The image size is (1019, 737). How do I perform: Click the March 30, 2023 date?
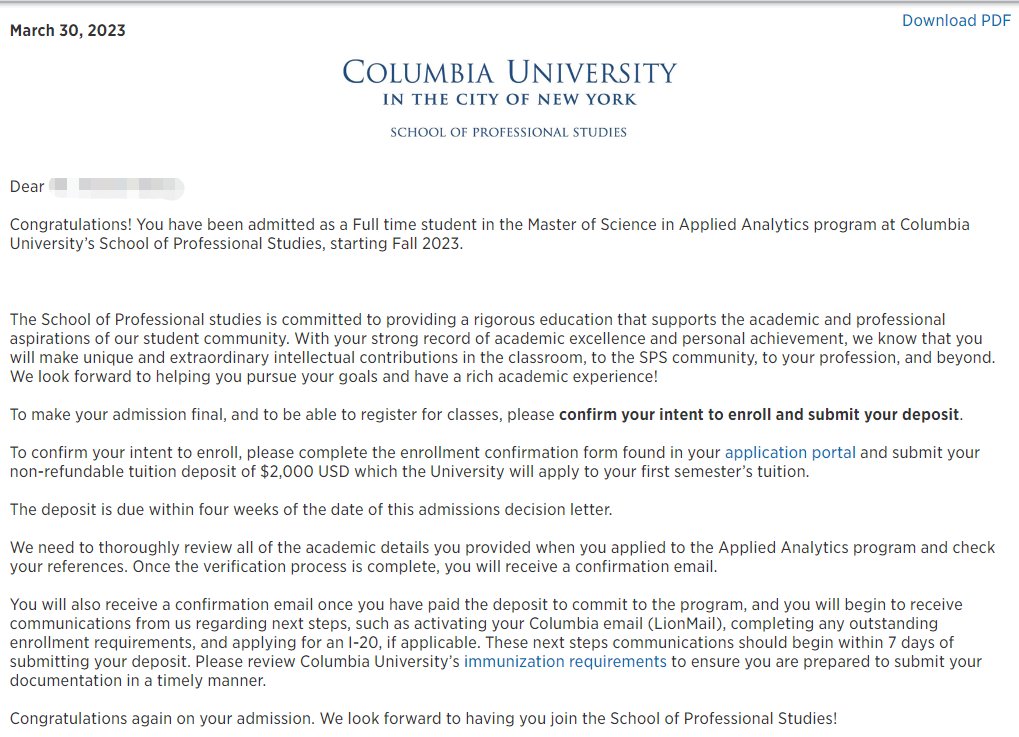68,31
